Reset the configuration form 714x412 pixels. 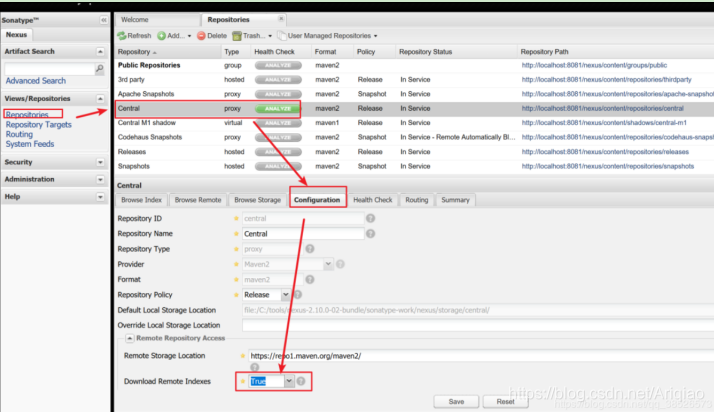(x=505, y=402)
